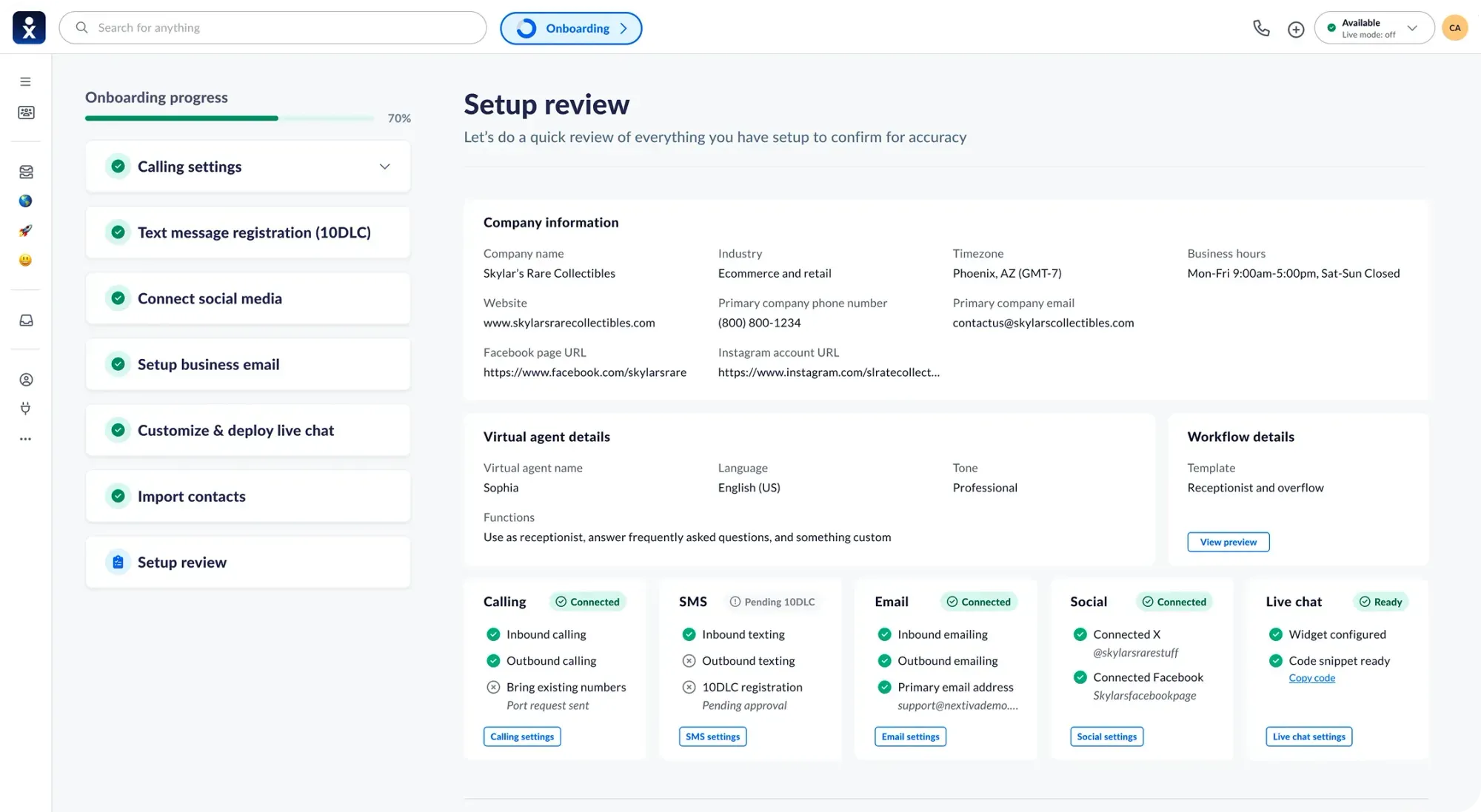Viewport: 1481px width, 812px height.
Task: Open the globe icon in the sidebar
Action: click(x=26, y=201)
